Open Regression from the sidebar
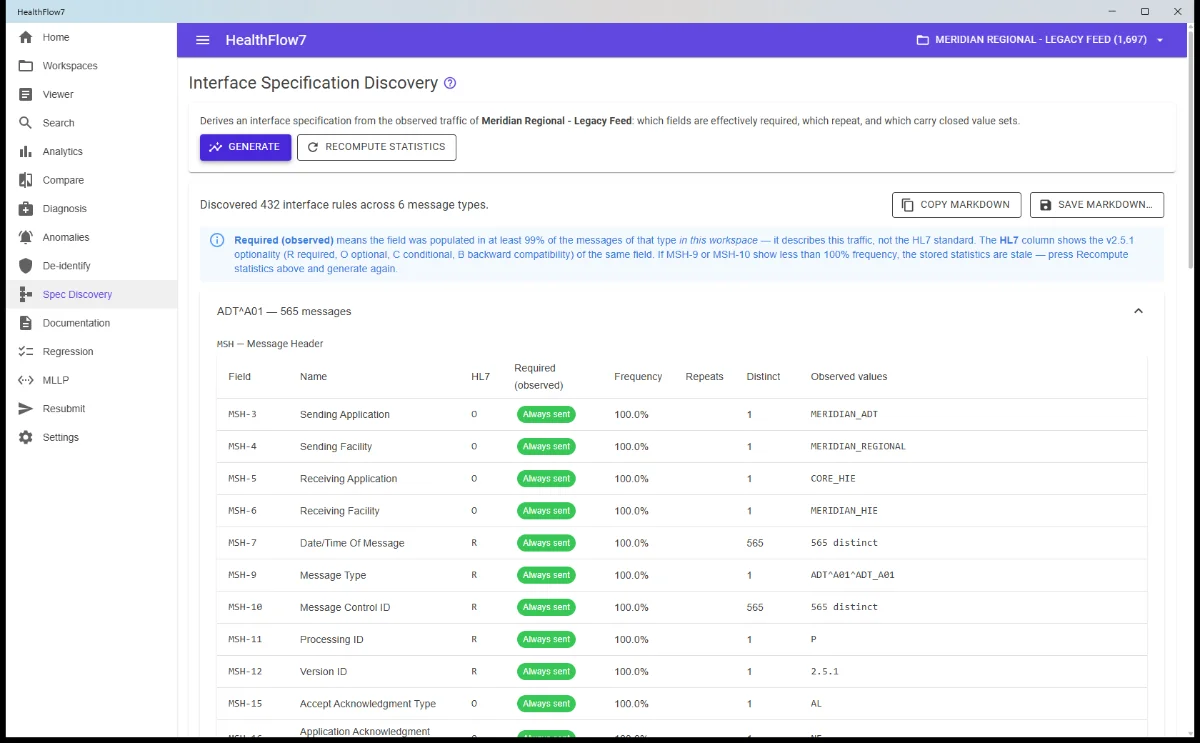The width and height of the screenshot is (1200, 743). [89, 352]
